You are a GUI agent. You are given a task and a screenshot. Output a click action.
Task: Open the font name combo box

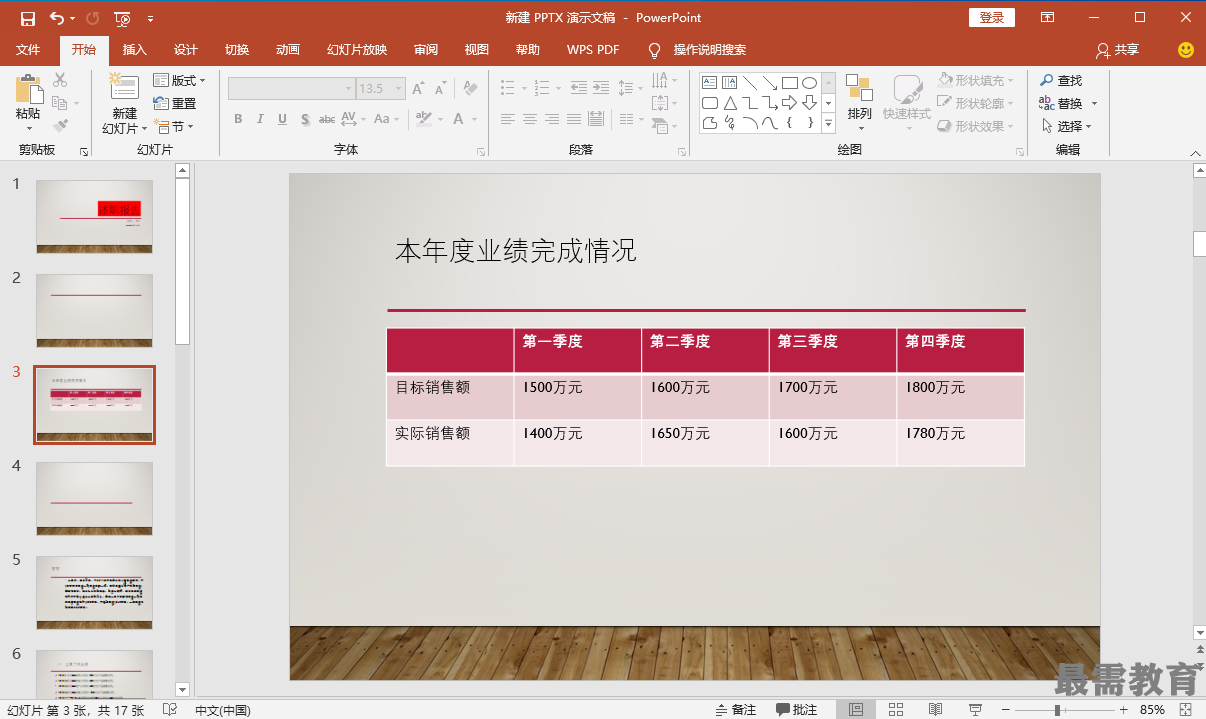291,88
